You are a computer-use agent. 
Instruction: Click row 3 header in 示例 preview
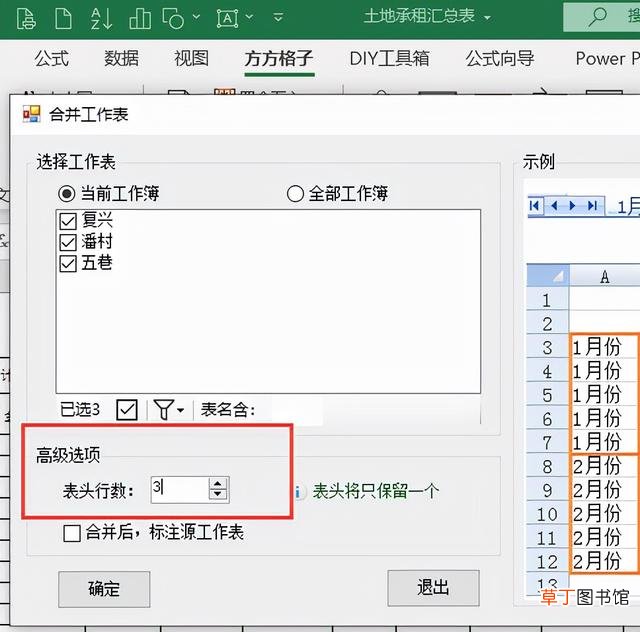coord(547,347)
